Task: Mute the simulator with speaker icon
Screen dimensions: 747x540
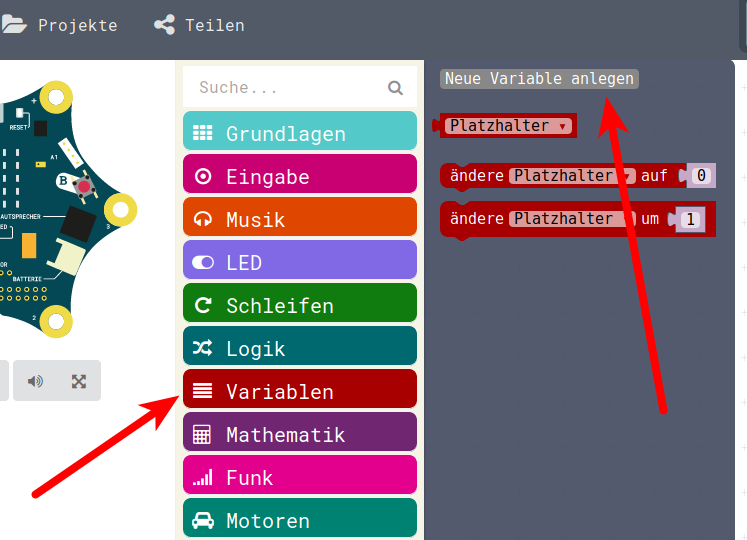Action: 35,381
